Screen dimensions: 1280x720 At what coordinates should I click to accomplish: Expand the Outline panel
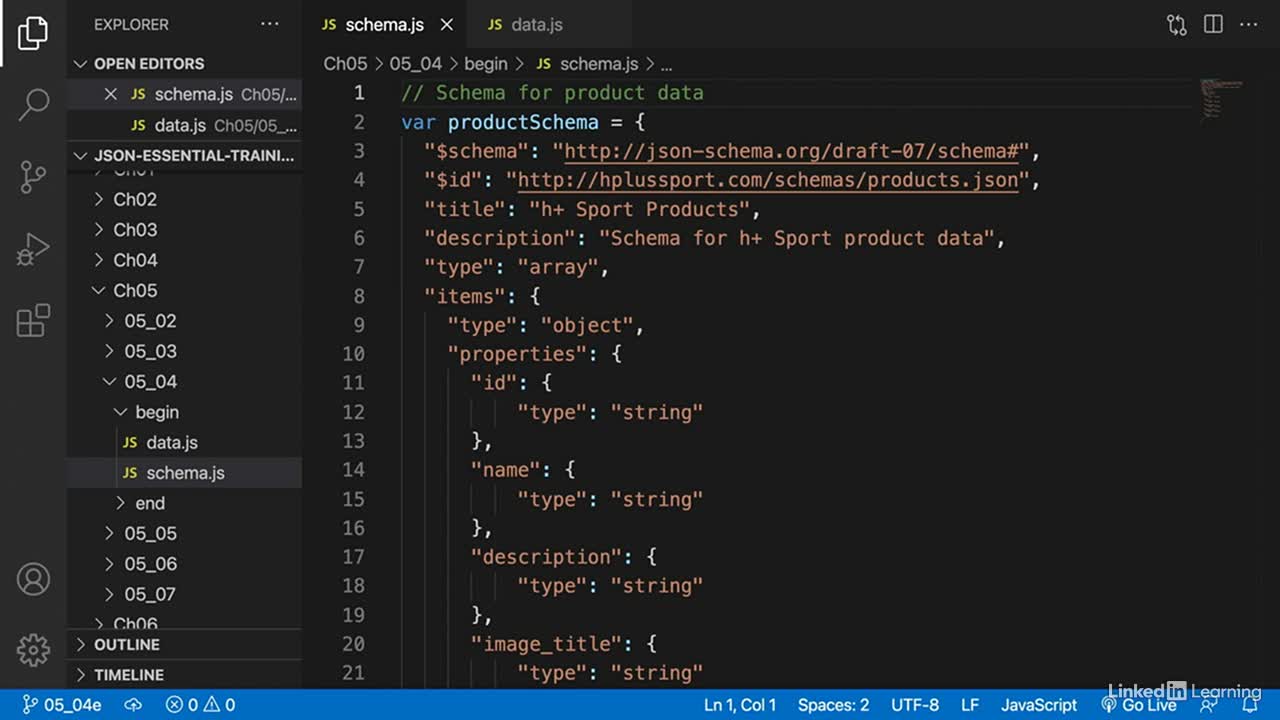point(184,645)
